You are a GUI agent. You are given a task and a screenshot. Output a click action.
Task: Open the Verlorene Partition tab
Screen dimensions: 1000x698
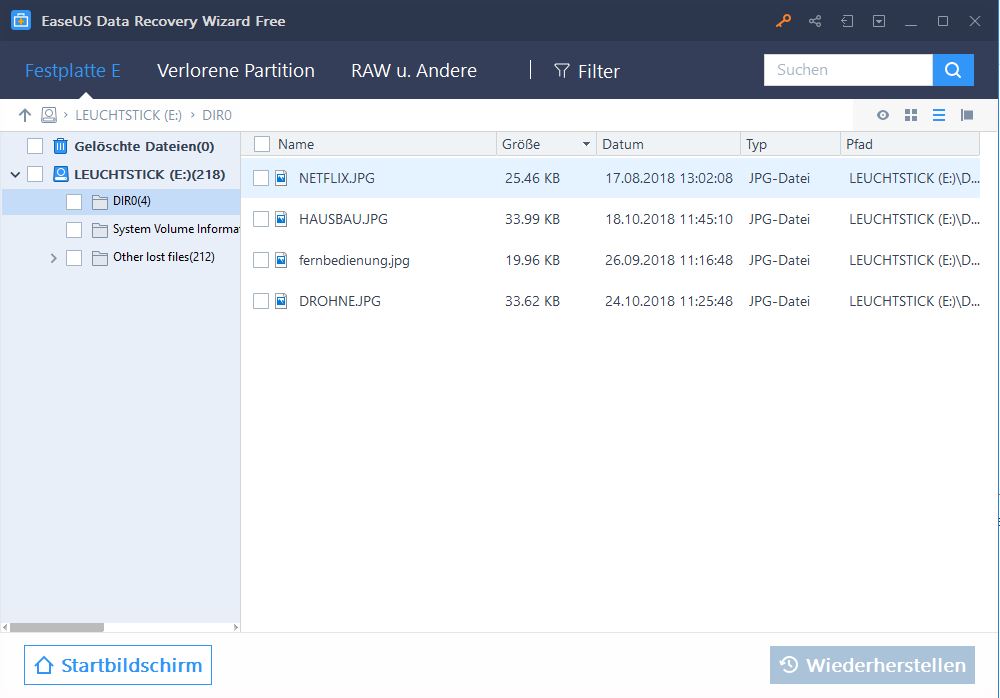(236, 70)
